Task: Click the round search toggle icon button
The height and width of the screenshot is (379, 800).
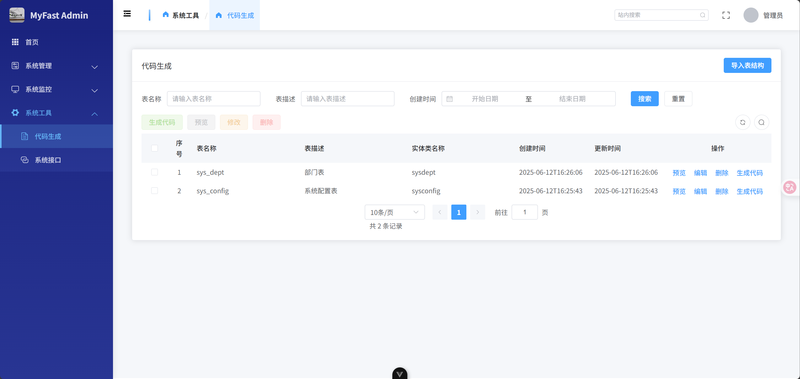Action: point(761,122)
